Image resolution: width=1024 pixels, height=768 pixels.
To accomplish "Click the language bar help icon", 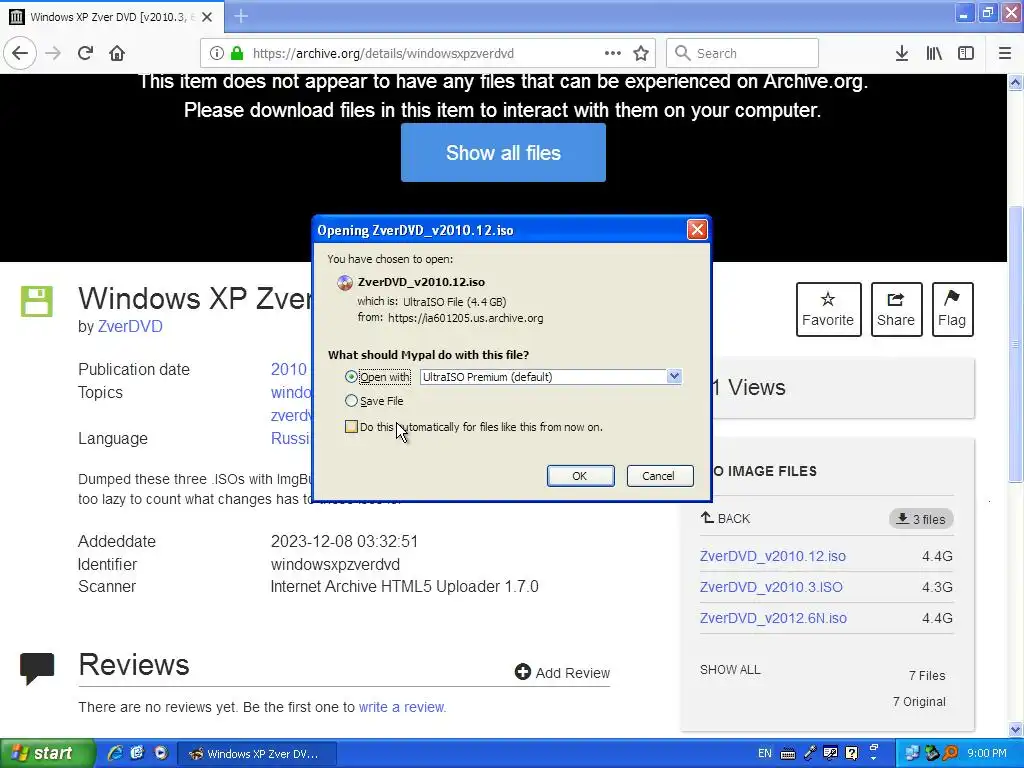I will (851, 754).
